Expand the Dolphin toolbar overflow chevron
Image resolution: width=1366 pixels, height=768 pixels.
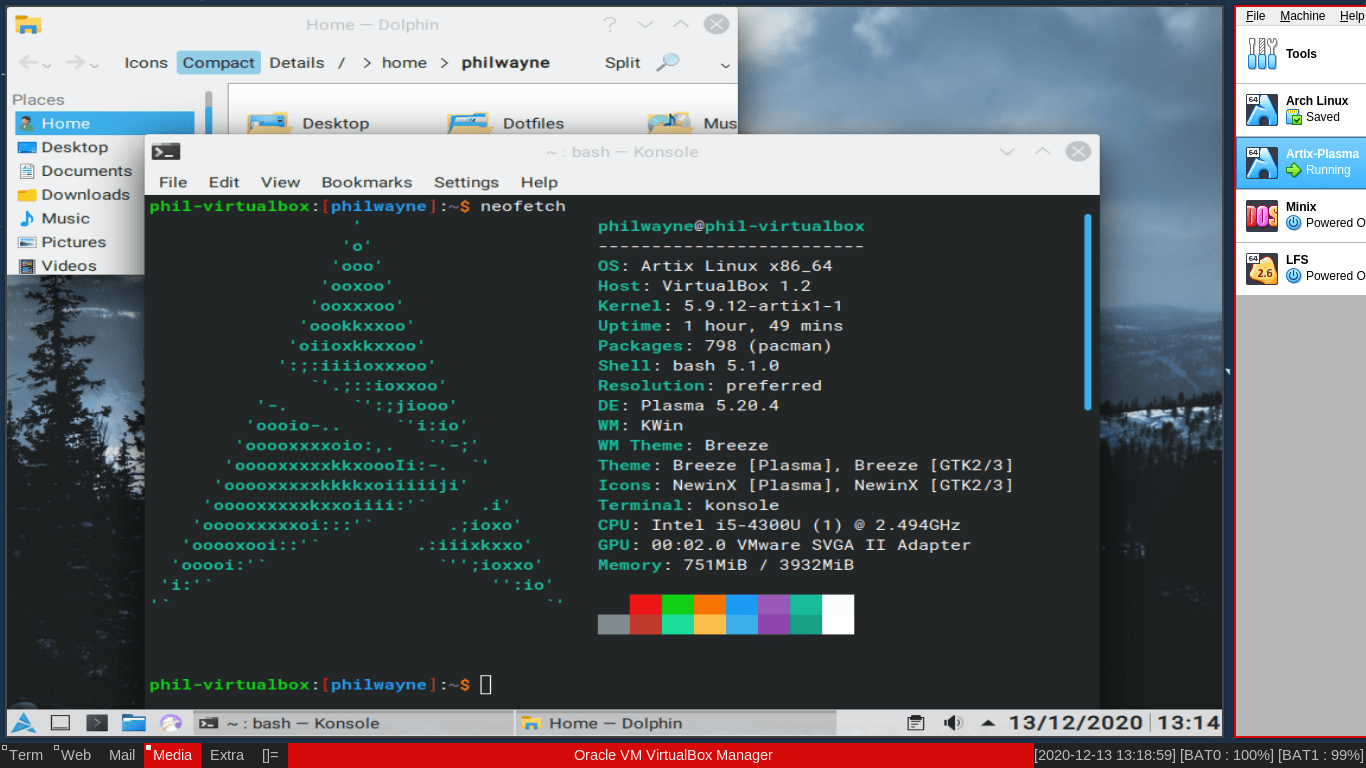(725, 65)
